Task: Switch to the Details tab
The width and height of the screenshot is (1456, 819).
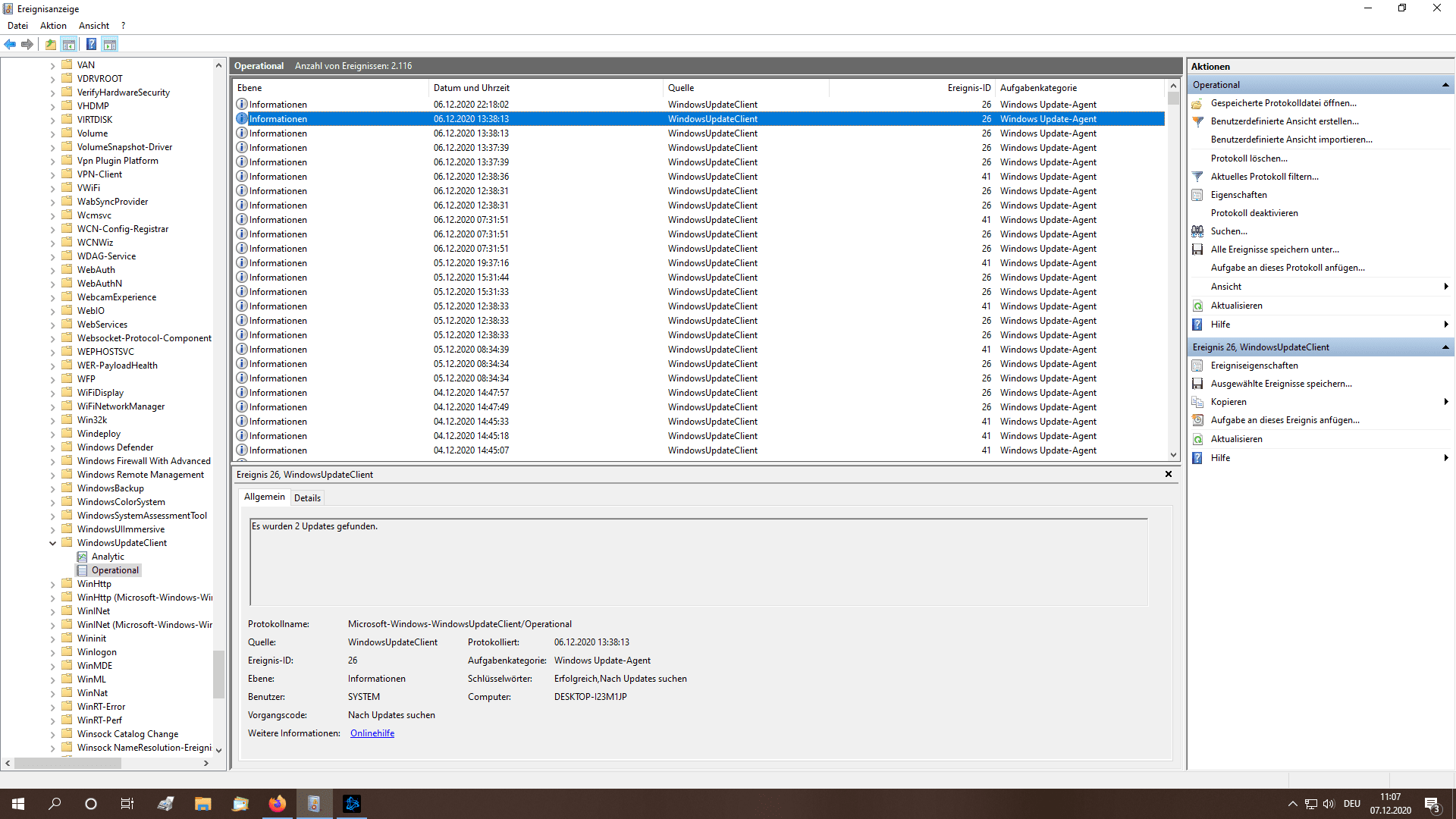Action: [x=307, y=498]
